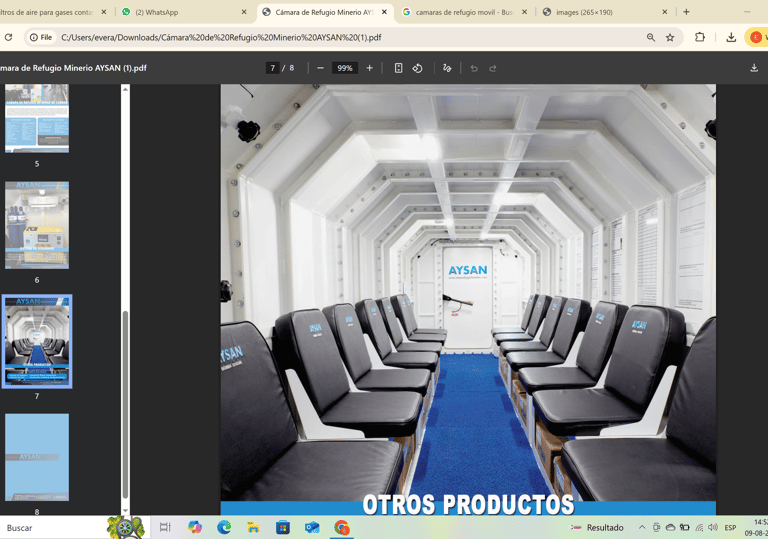This screenshot has width=768, height=539.
Task: Open the volume control in tray
Action: click(x=713, y=527)
